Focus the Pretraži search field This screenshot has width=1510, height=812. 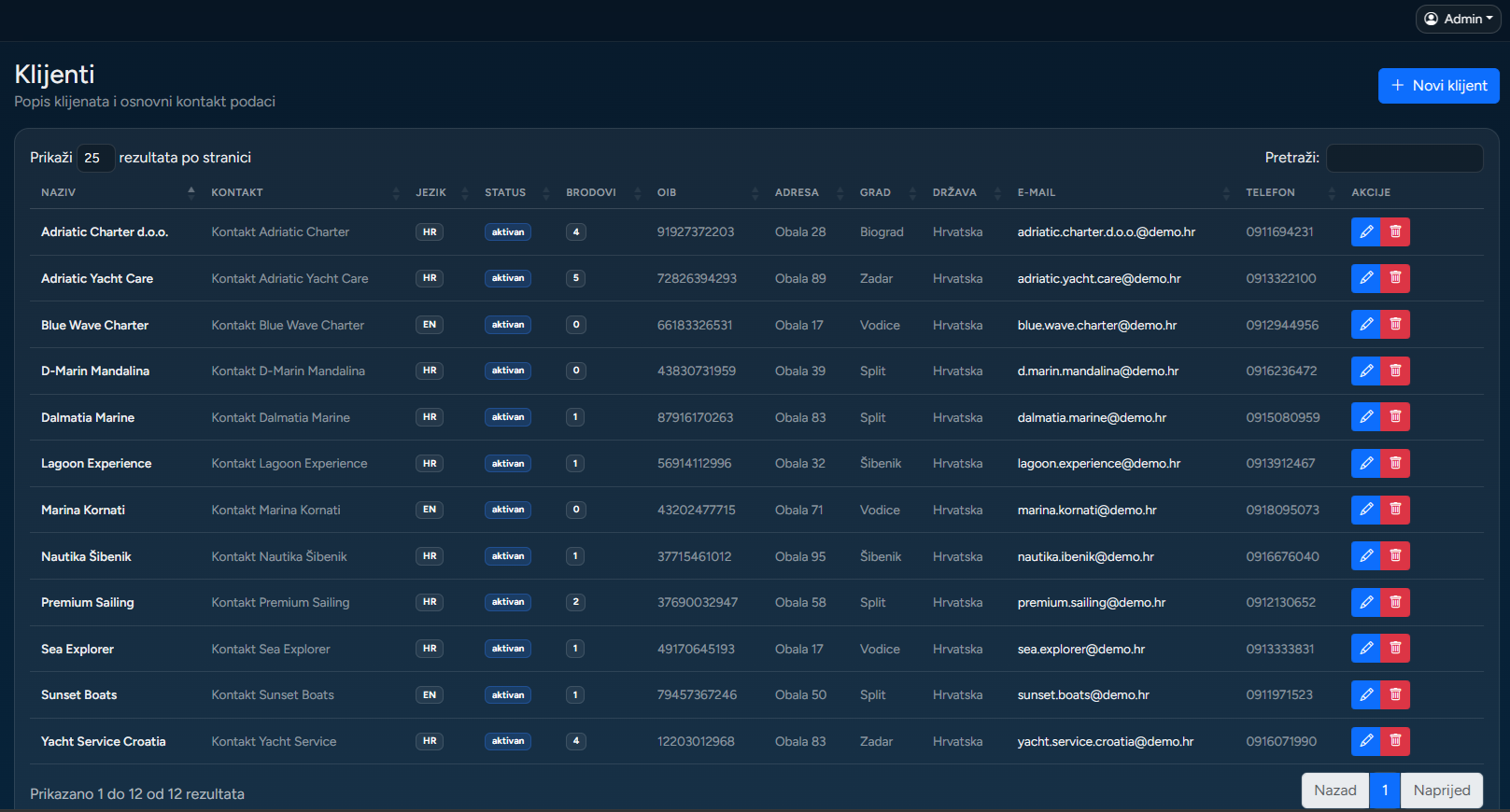click(x=1404, y=158)
